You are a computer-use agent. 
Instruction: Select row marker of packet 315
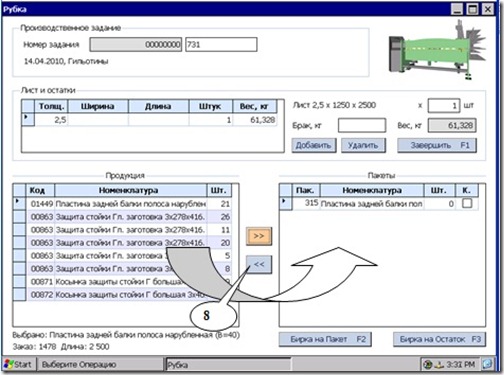286,203
